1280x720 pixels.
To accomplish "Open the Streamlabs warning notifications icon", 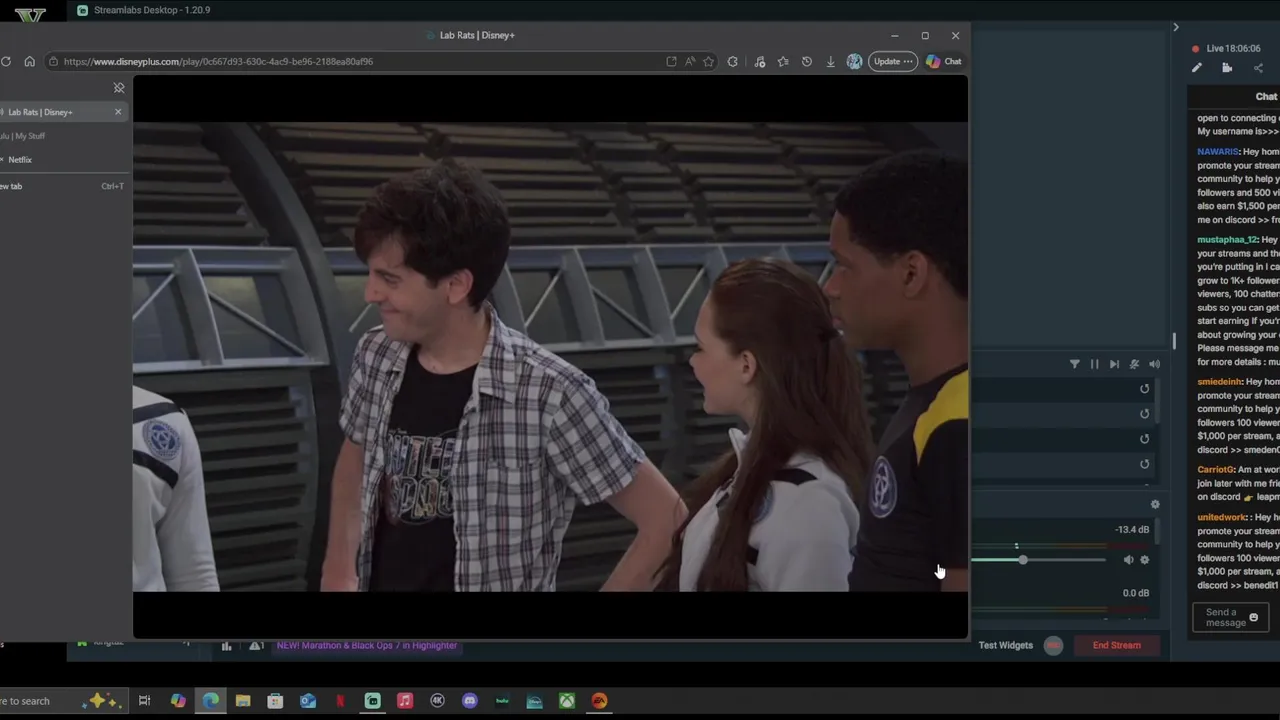I will pyautogui.click(x=256, y=646).
